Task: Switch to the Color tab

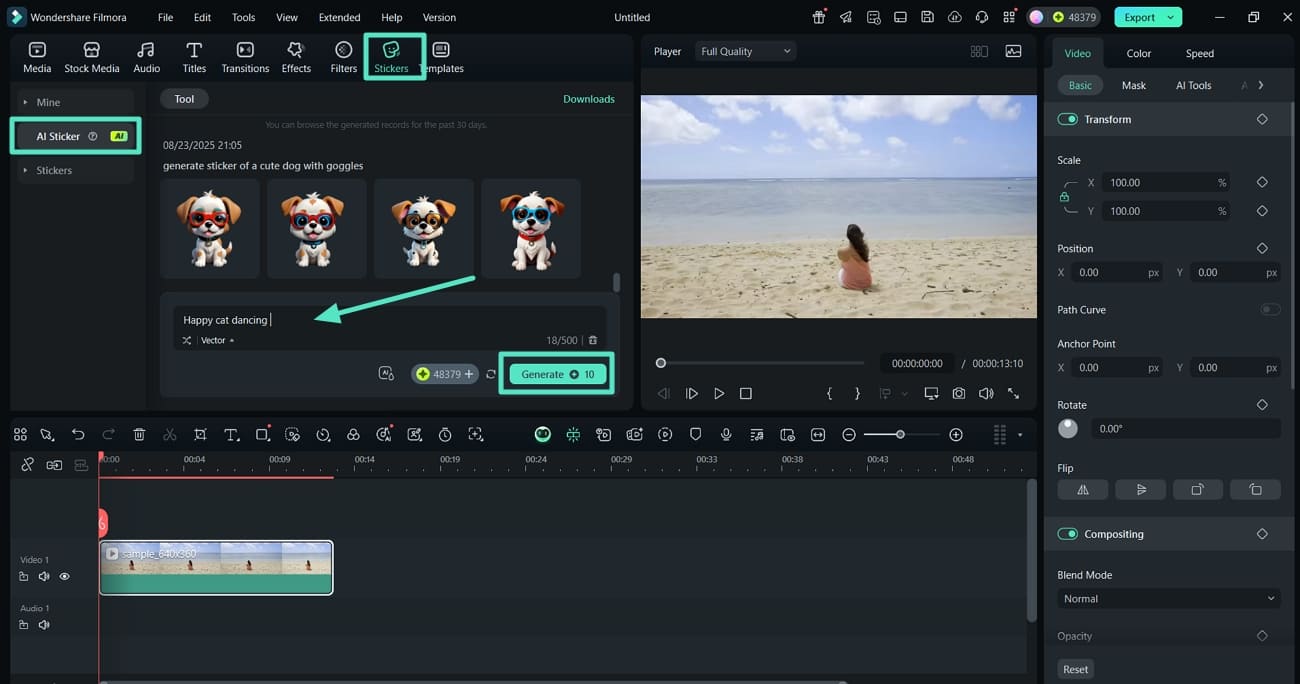Action: click(x=1139, y=53)
